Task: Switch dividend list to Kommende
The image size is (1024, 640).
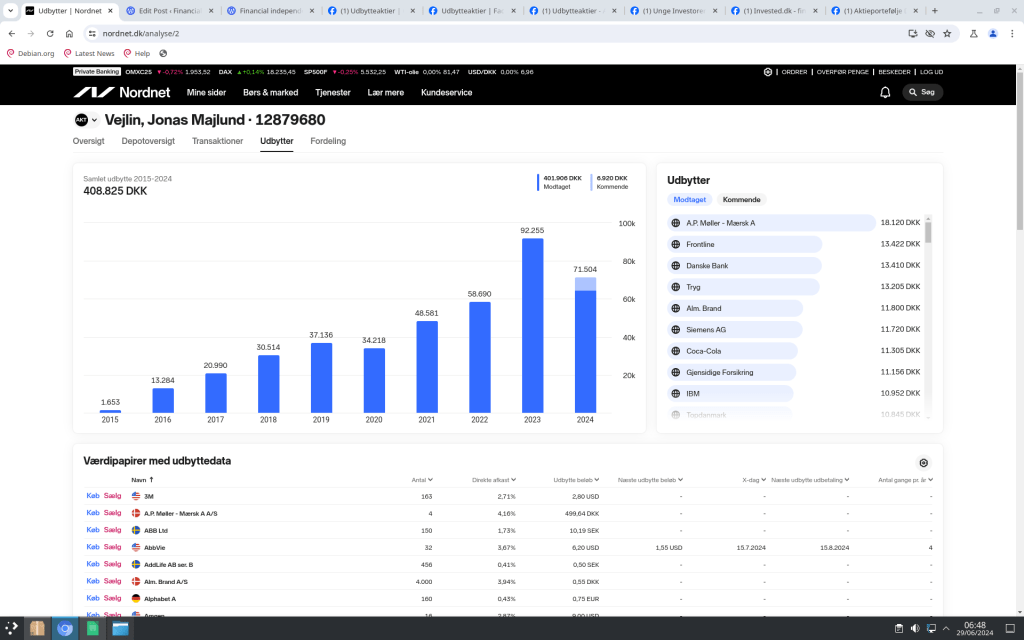Action: [x=741, y=200]
